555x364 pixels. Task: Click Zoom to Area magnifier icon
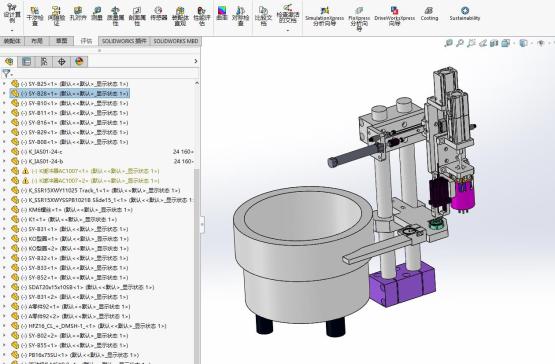(460, 43)
